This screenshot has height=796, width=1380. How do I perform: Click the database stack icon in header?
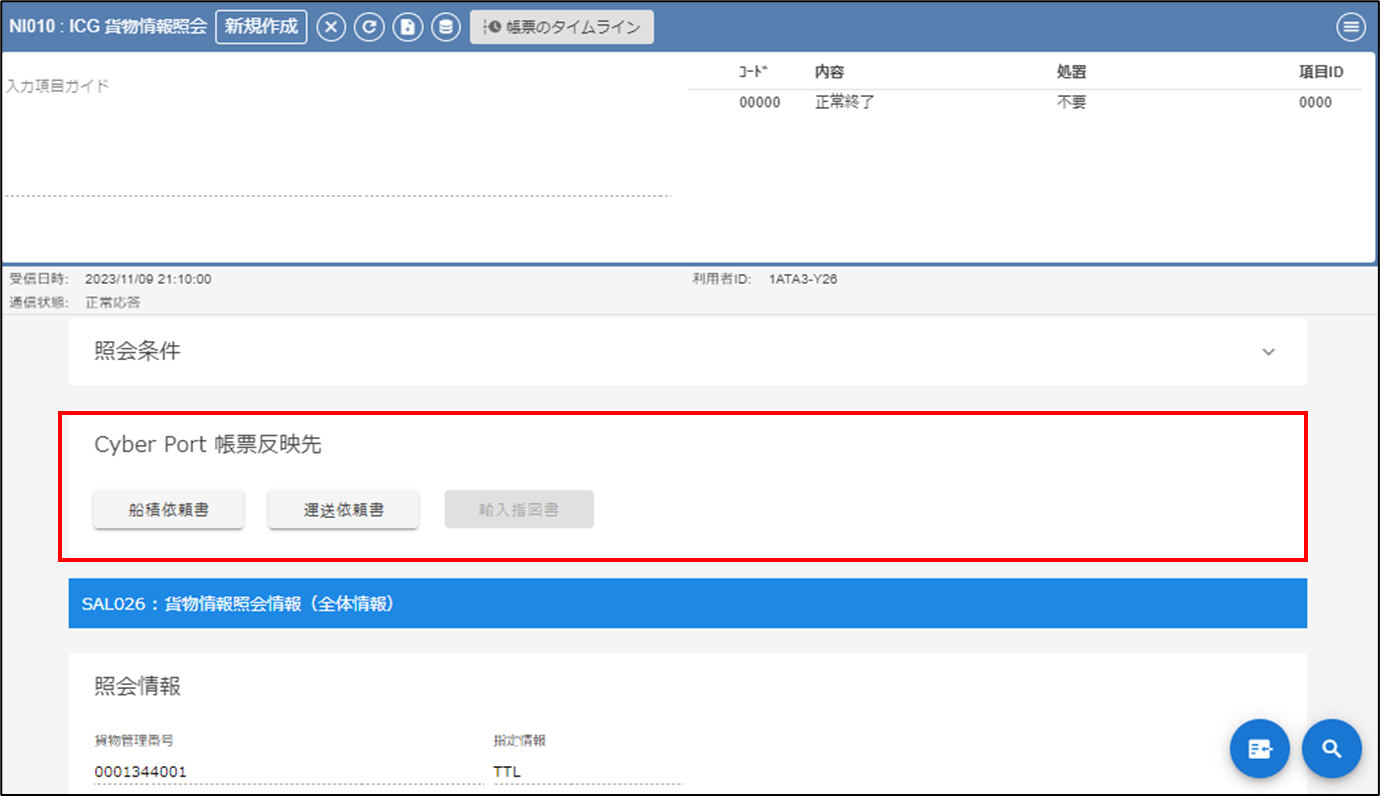446,27
